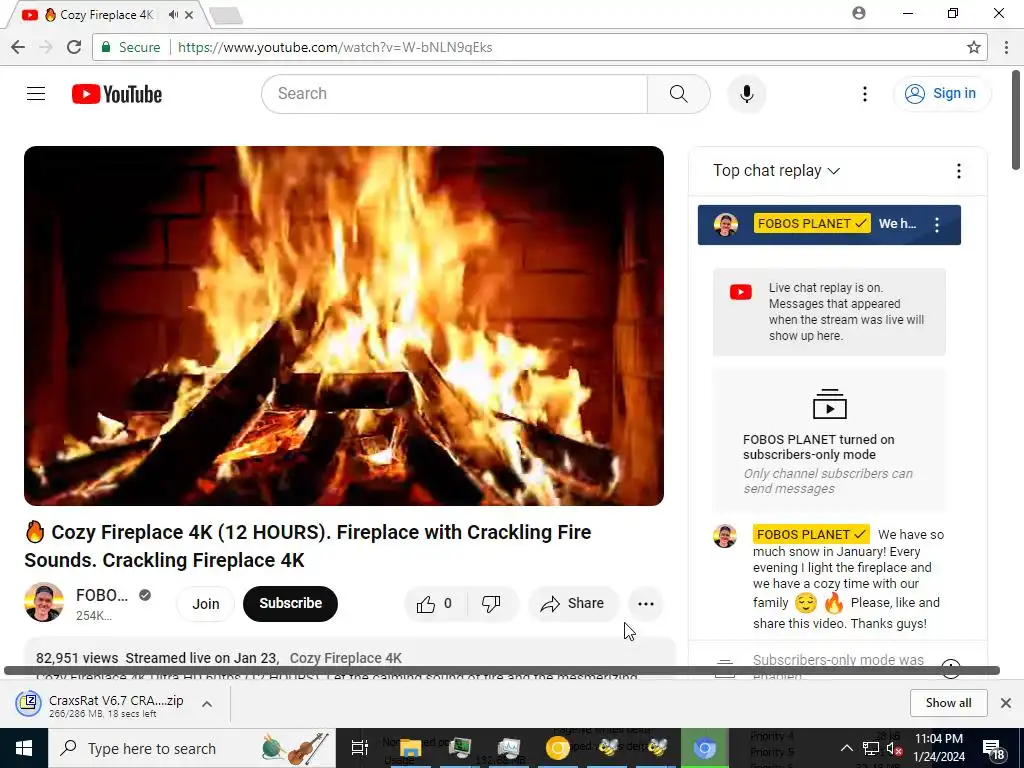The width and height of the screenshot is (1024, 768).
Task: Open the Chrome profile avatar
Action: coord(859,13)
